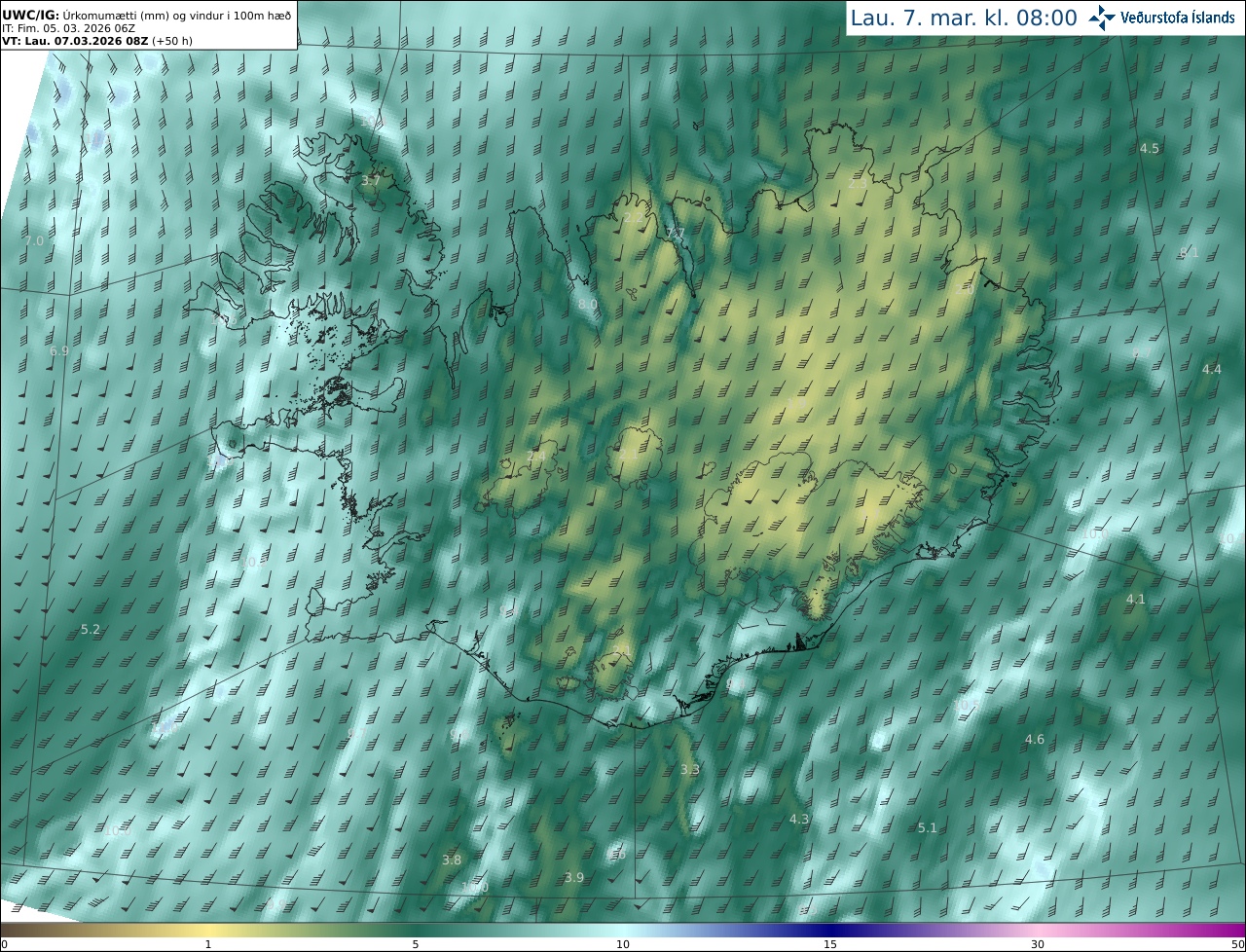Click the '4.4' value on the map

tap(1211, 369)
